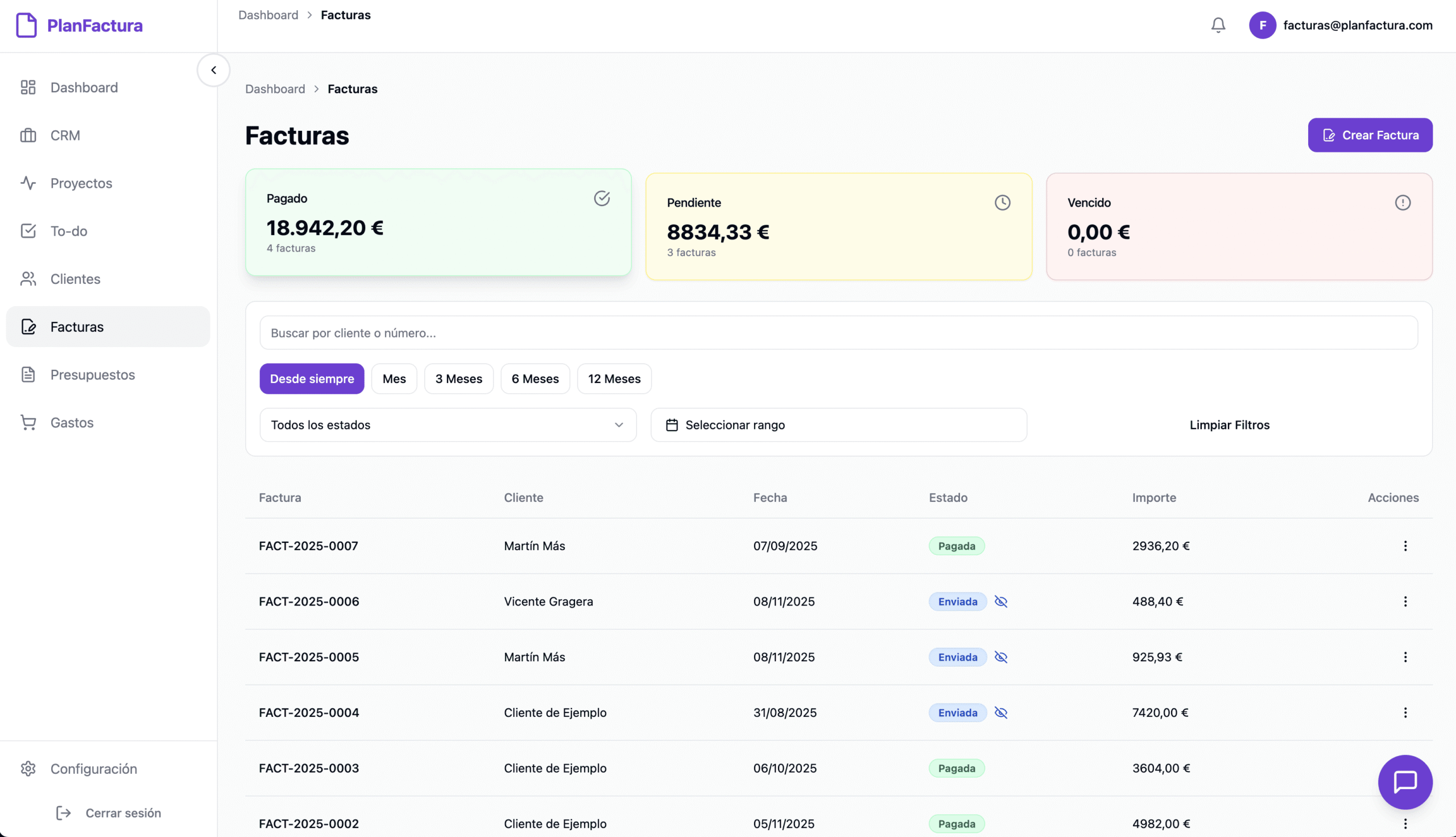The height and width of the screenshot is (837, 1456).
Task: Click the CRM briefcase icon in sidebar
Action: (28, 135)
